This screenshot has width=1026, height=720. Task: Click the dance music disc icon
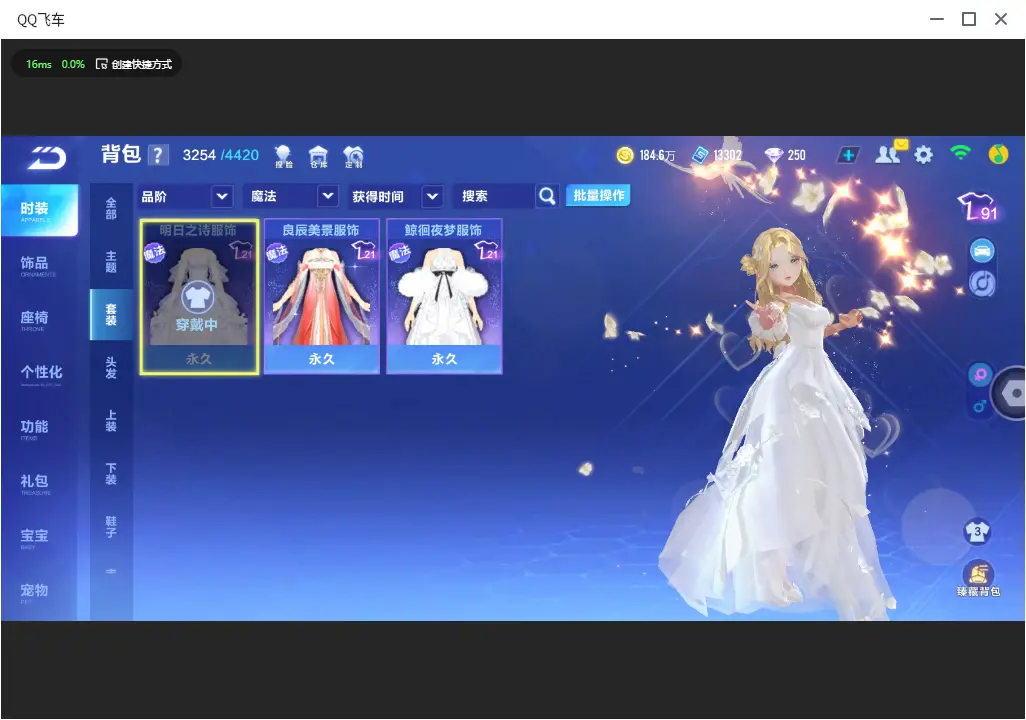click(x=982, y=283)
